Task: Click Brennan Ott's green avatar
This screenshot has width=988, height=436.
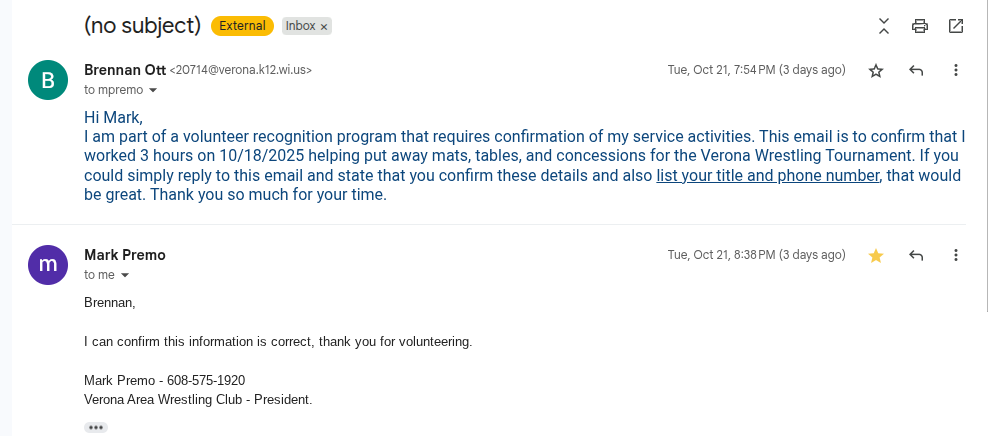Action: [x=47, y=80]
